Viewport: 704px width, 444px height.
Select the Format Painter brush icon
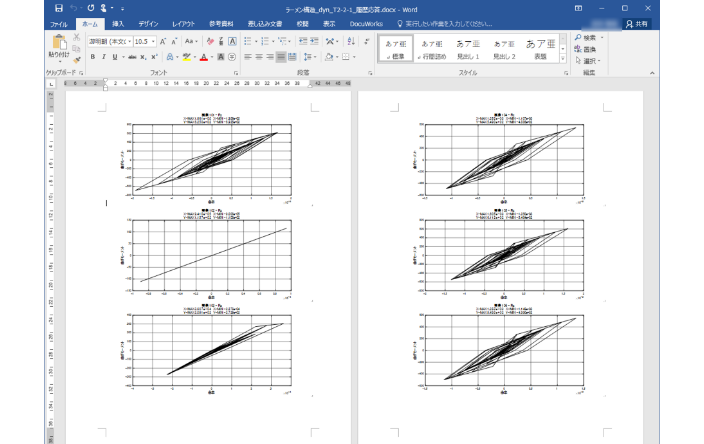[77, 58]
